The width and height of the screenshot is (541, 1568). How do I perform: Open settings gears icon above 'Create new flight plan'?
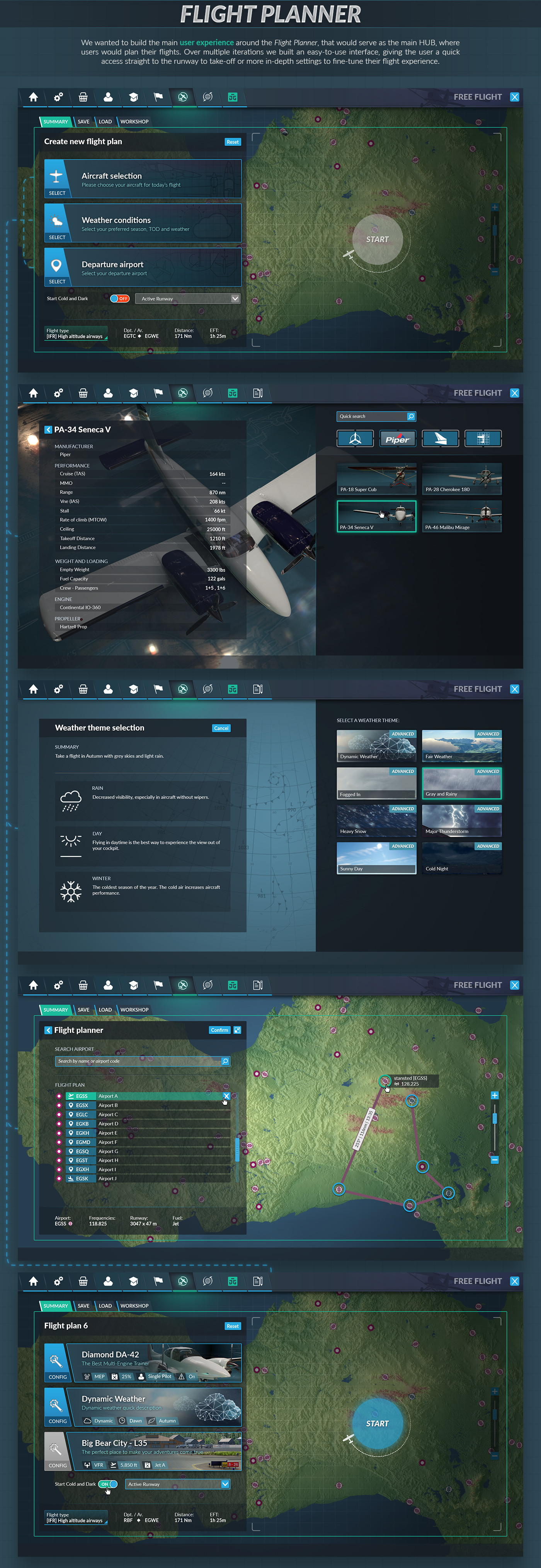(58, 97)
